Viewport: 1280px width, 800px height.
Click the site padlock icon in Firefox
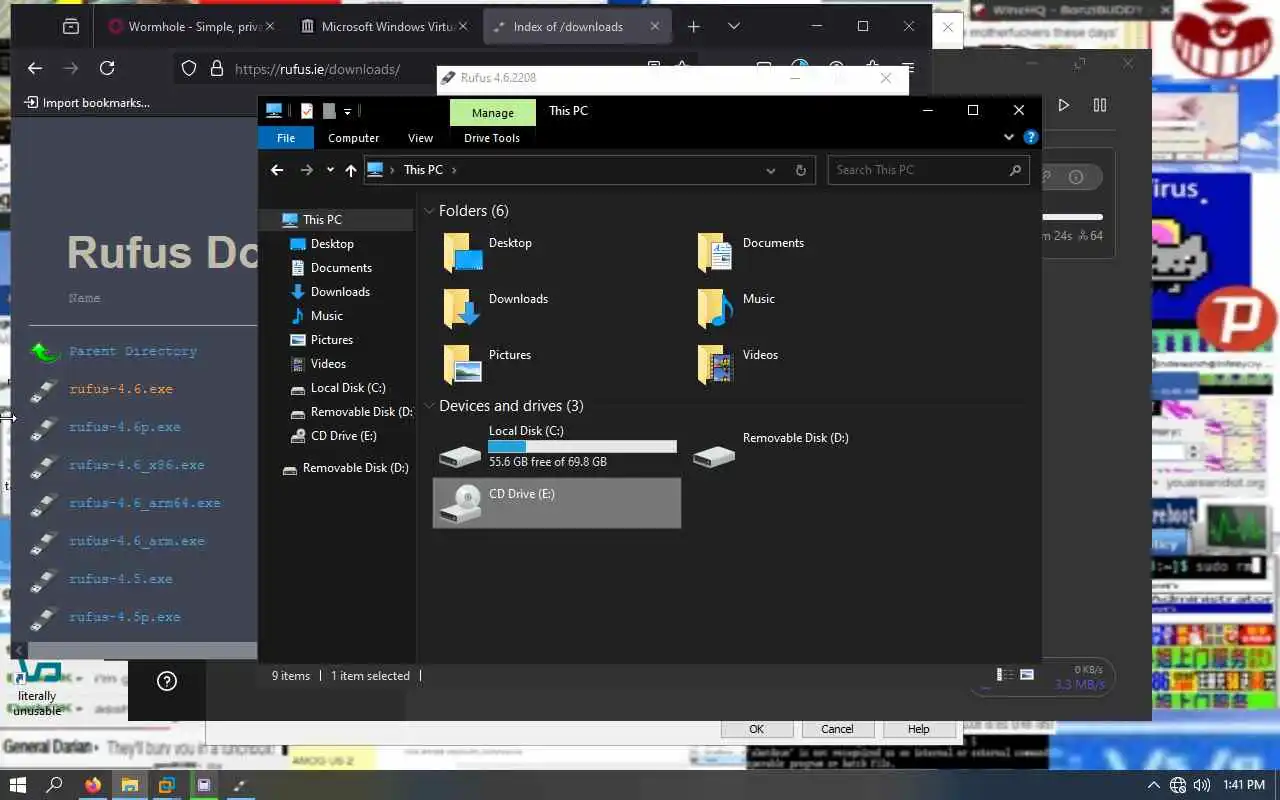(216, 69)
